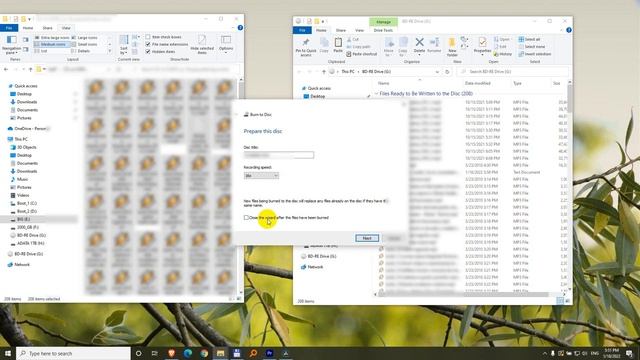Toggle Item check boxes in left window

(148, 37)
